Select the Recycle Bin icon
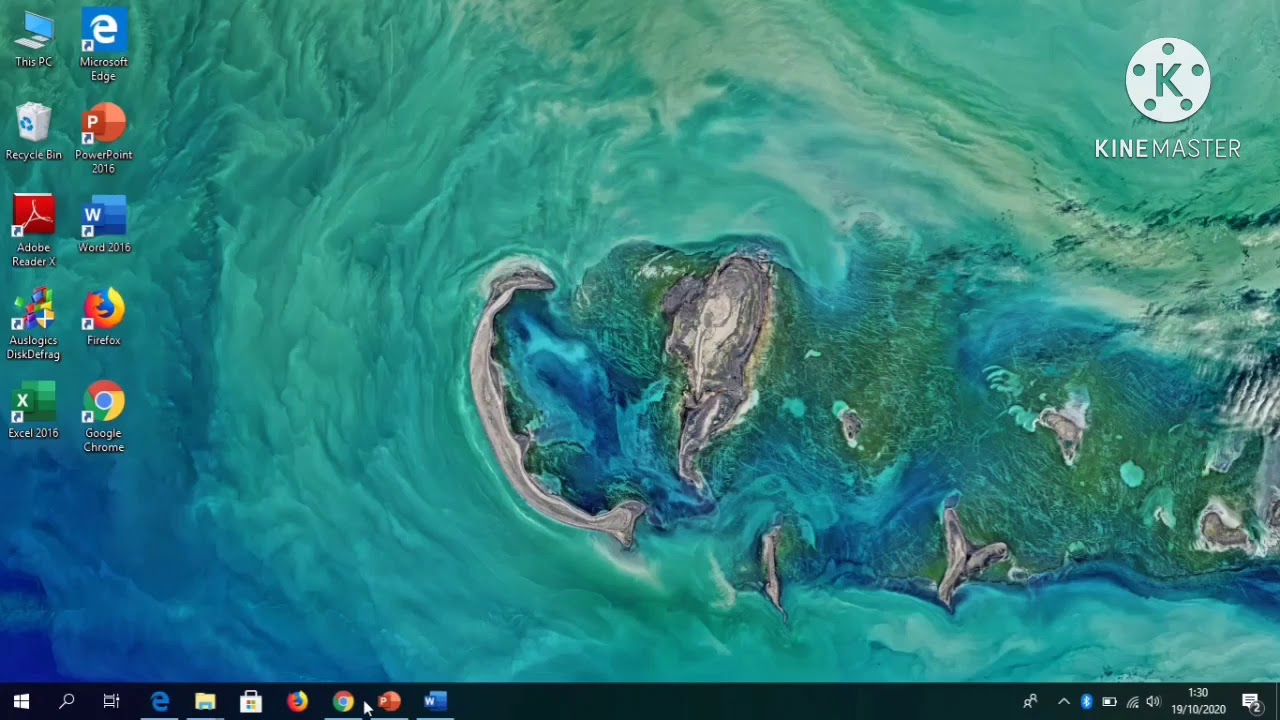This screenshot has height=720, width=1280. [x=33, y=131]
